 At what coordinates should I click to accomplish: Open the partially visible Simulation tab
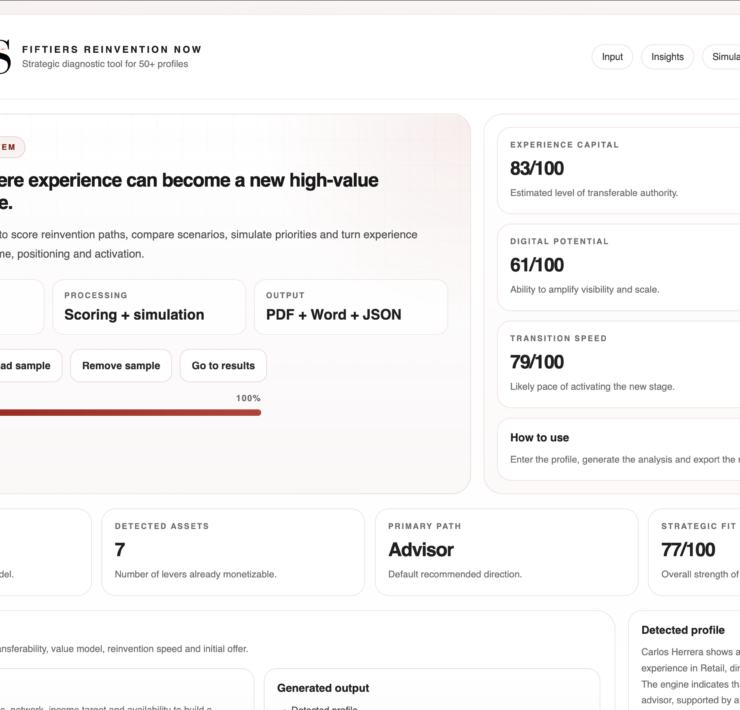pyautogui.click(x=722, y=57)
